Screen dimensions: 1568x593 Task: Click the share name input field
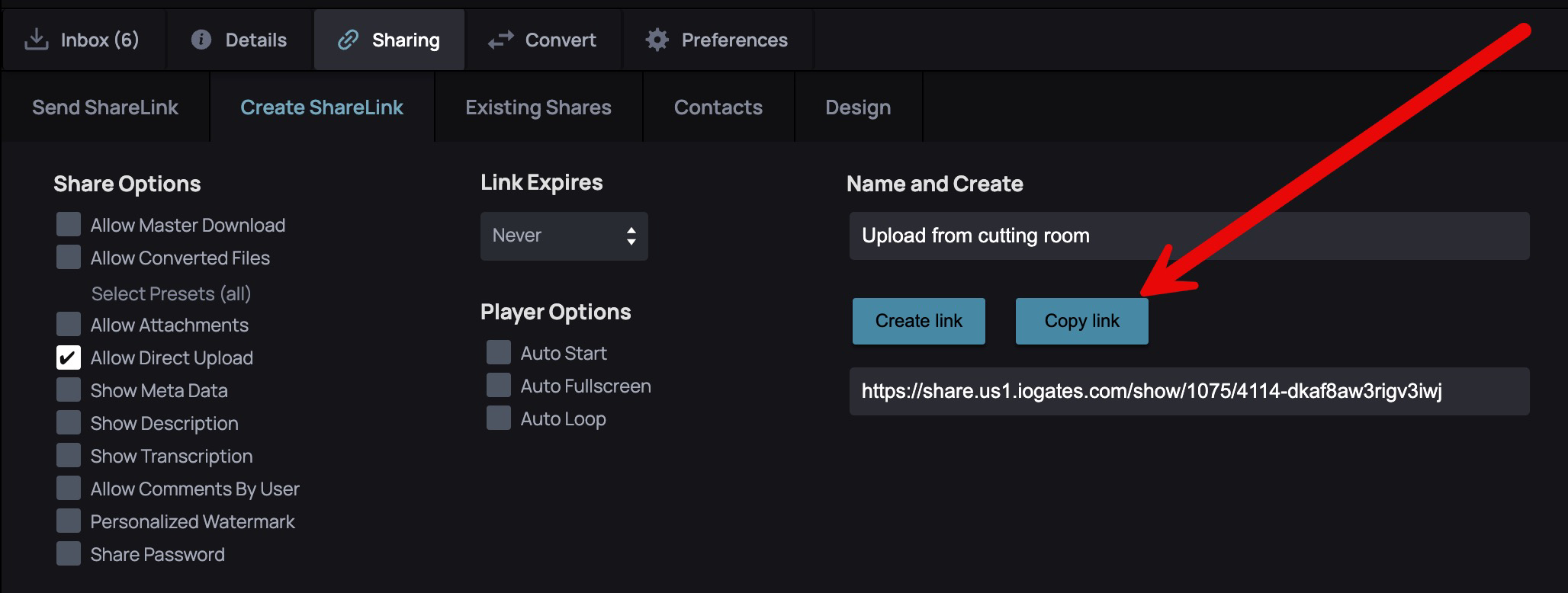pyautogui.click(x=1188, y=236)
